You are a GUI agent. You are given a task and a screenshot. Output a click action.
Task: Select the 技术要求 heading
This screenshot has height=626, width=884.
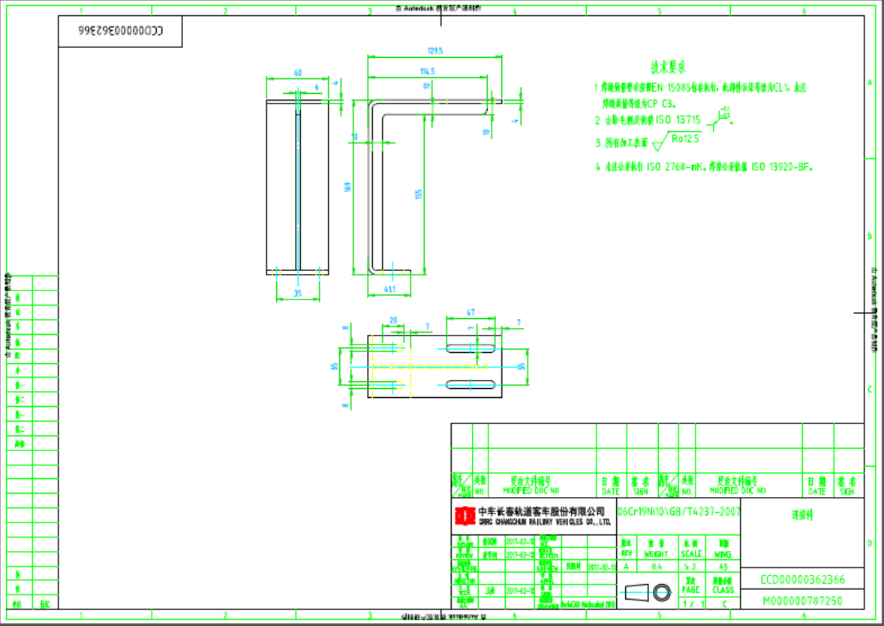pyautogui.click(x=668, y=68)
